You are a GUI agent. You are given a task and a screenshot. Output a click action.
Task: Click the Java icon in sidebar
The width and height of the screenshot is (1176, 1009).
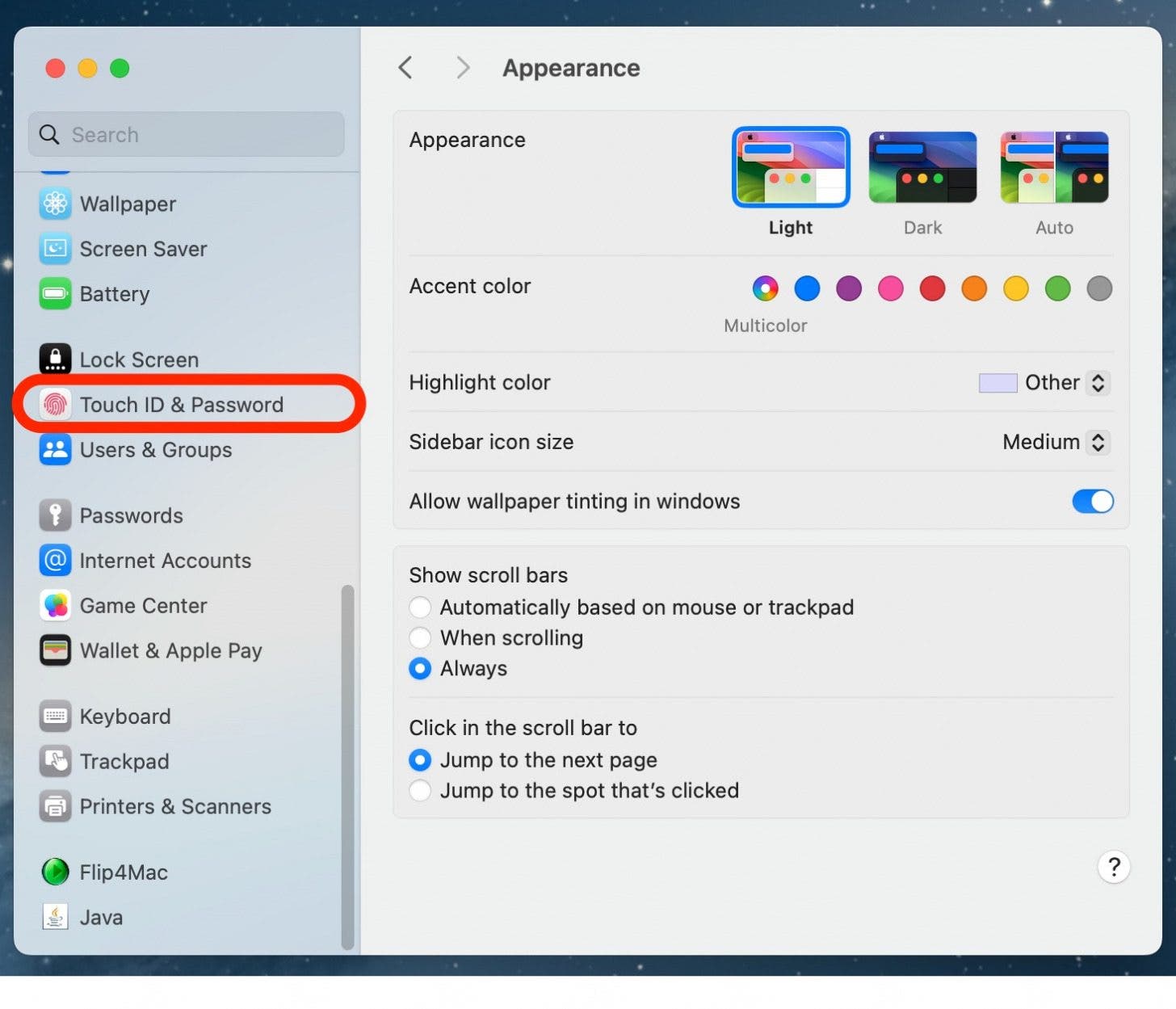pyautogui.click(x=55, y=917)
